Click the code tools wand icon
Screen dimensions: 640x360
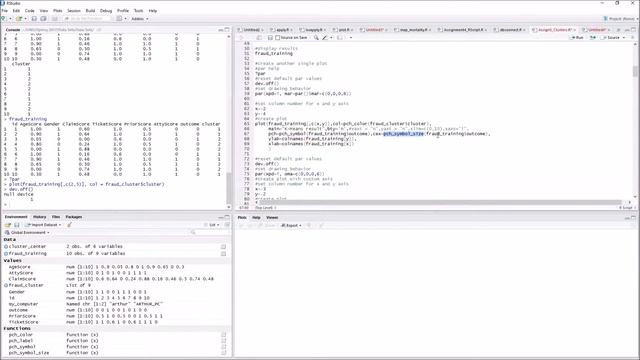[325, 38]
